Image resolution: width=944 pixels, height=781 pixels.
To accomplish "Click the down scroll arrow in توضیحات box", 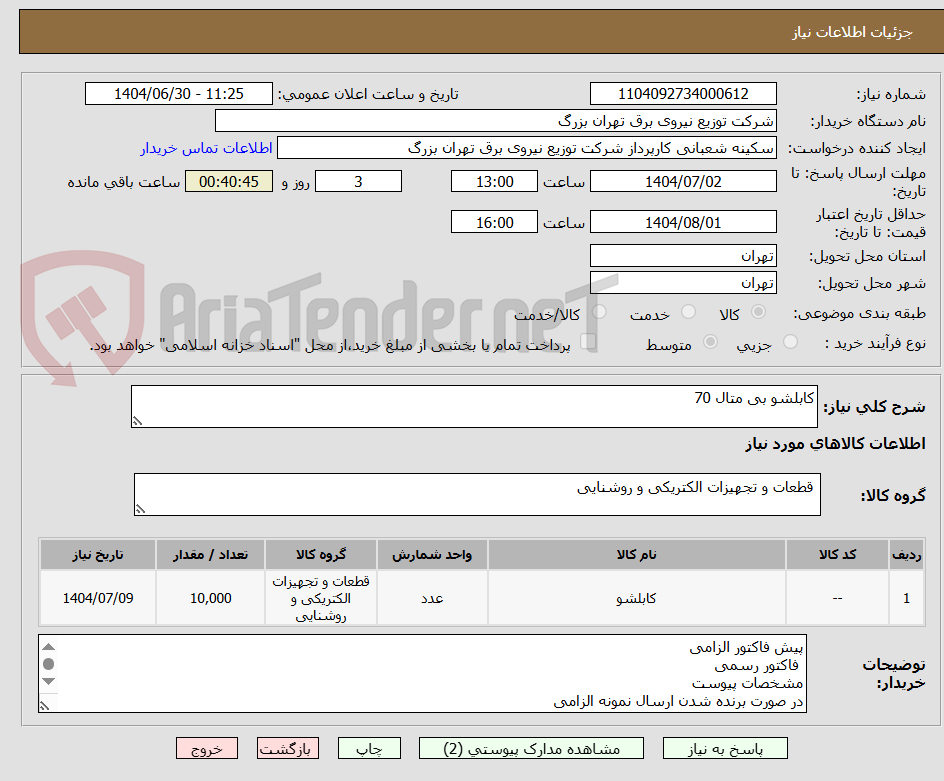I will [x=47, y=680].
